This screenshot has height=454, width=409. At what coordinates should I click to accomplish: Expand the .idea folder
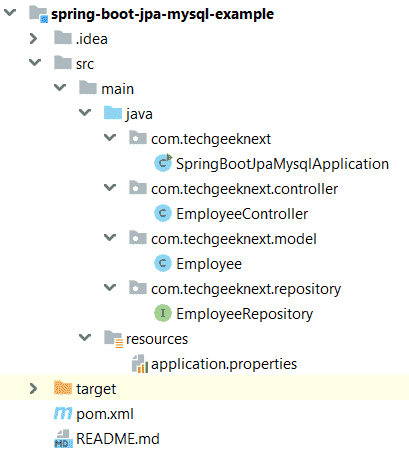click(33, 39)
